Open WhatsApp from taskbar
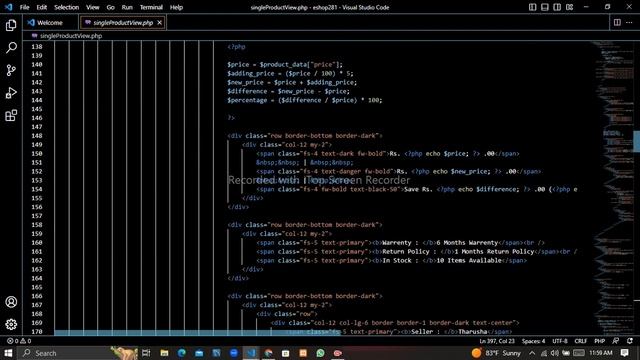640x360 pixels. pyautogui.click(x=320, y=353)
